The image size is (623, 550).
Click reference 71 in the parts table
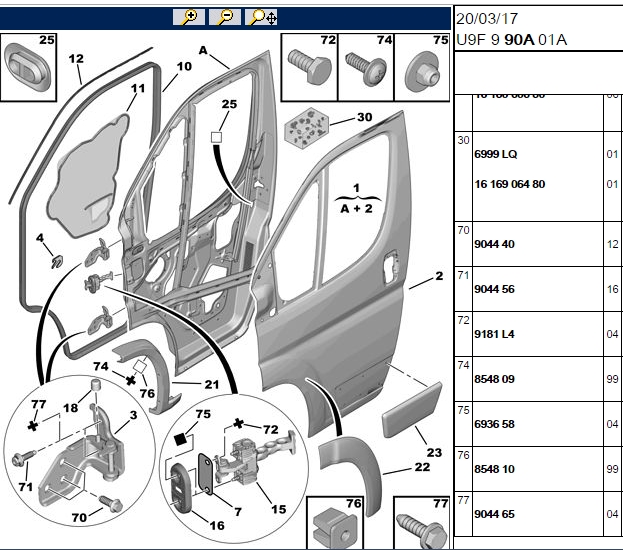(463, 275)
